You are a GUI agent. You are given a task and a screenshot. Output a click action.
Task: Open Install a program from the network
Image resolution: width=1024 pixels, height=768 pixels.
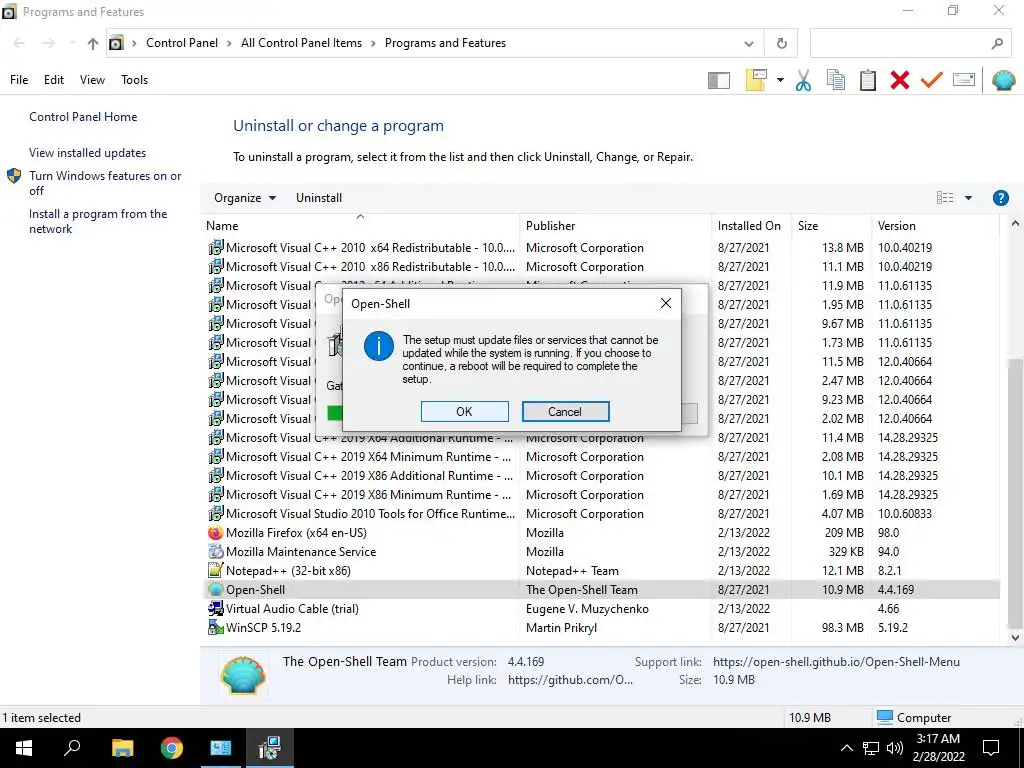(x=98, y=221)
